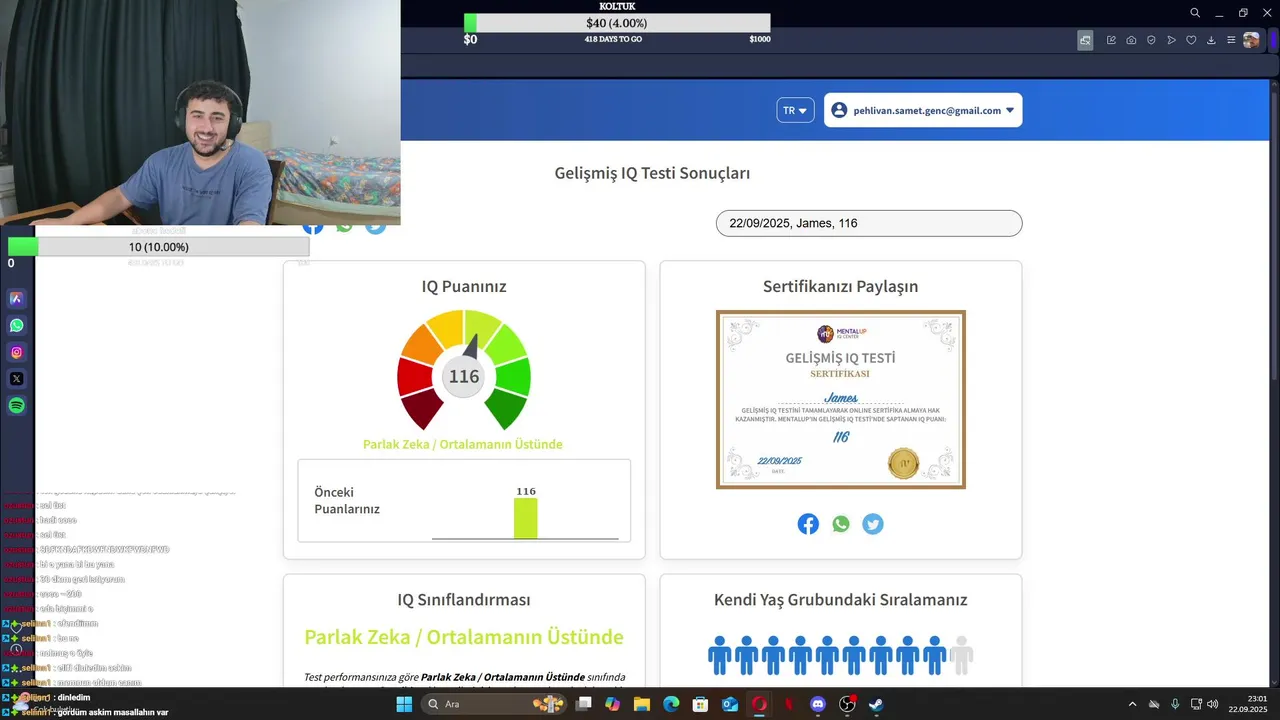Click the KOLTUK $40 donation progress bar
Image resolution: width=1280 pixels, height=720 pixels.
617,23
